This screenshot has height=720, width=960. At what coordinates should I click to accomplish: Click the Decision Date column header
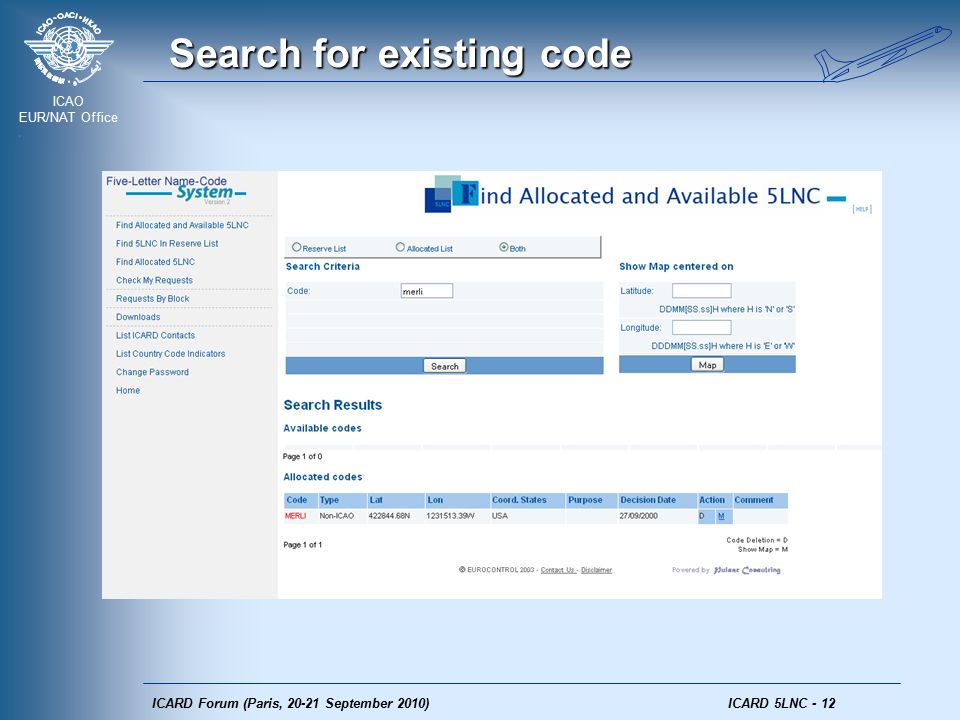point(657,500)
